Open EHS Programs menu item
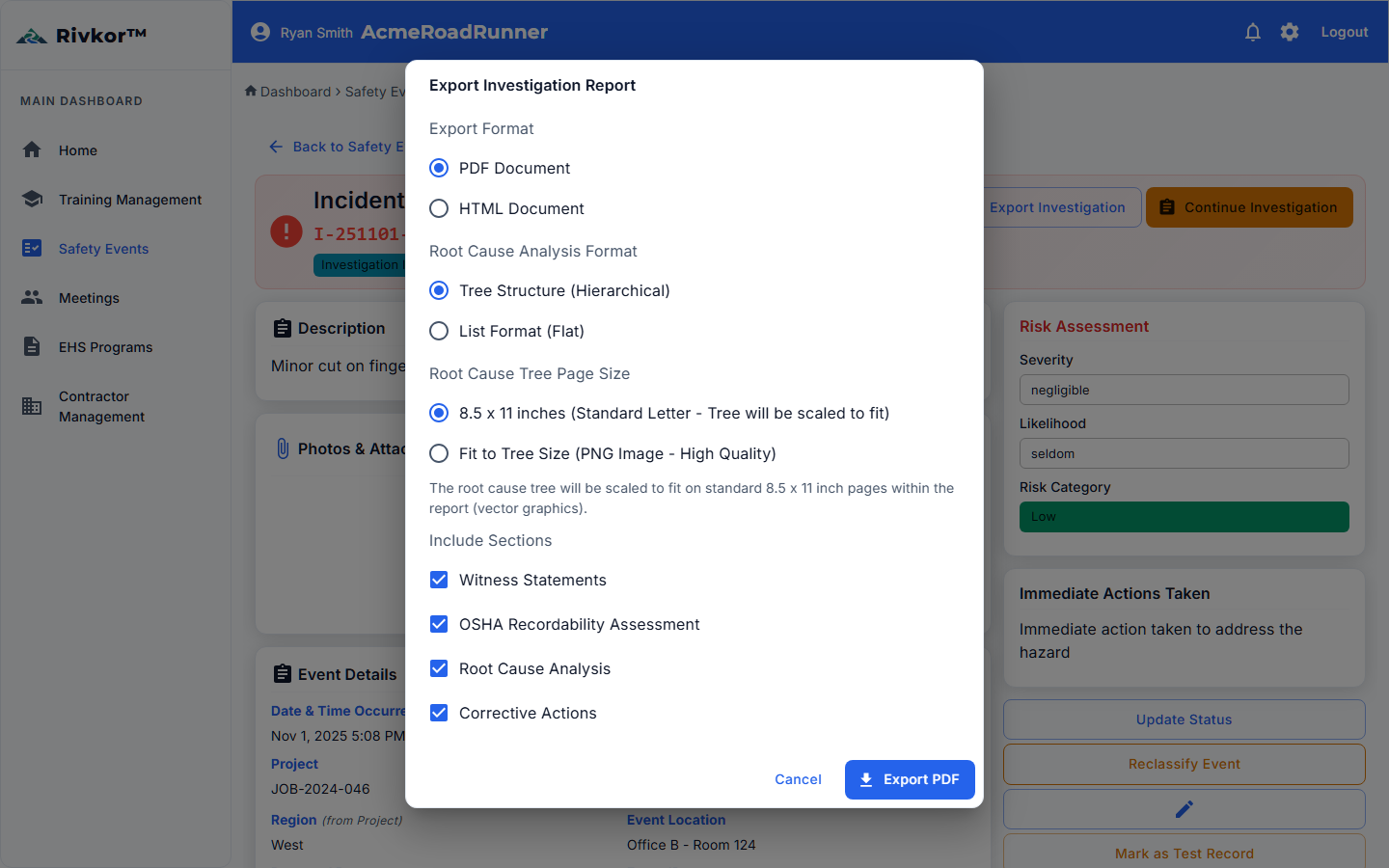The height and width of the screenshot is (868, 1389). pos(105,347)
